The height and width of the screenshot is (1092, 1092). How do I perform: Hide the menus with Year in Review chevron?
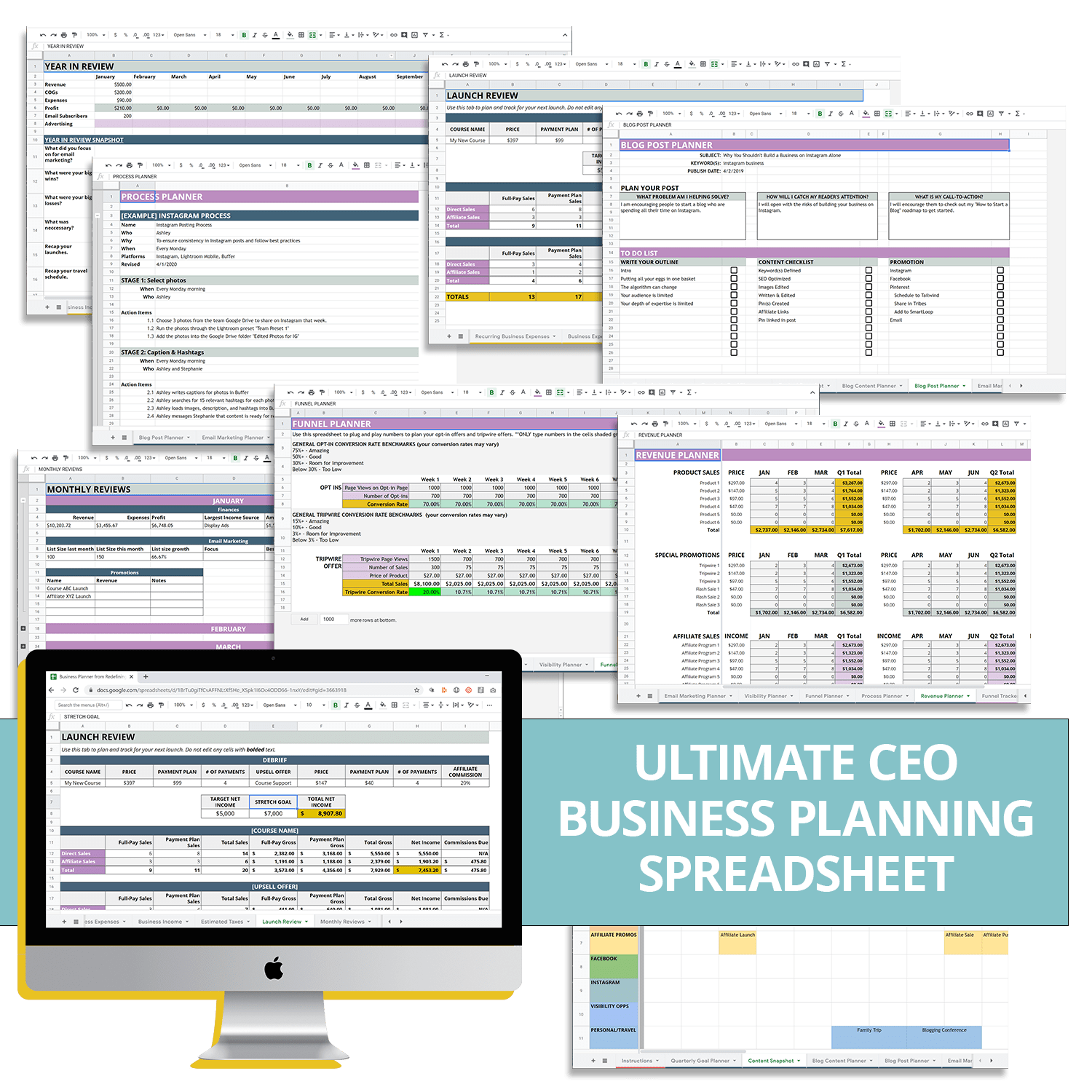[564, 34]
